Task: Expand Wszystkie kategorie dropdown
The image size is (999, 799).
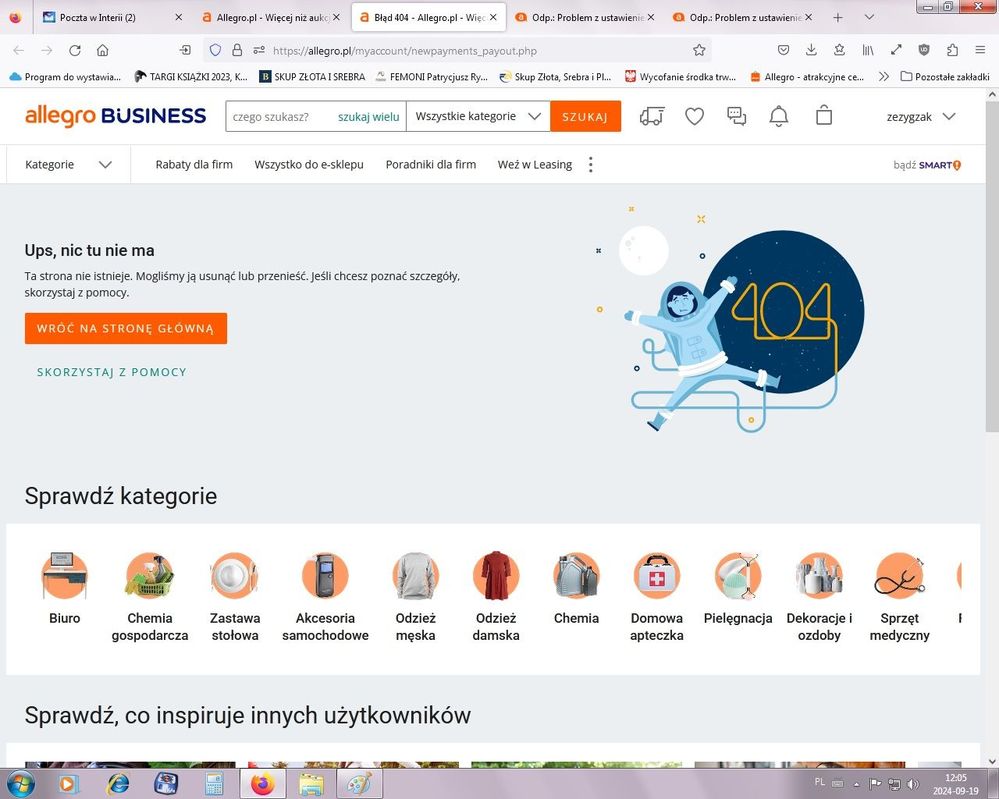Action: (478, 116)
